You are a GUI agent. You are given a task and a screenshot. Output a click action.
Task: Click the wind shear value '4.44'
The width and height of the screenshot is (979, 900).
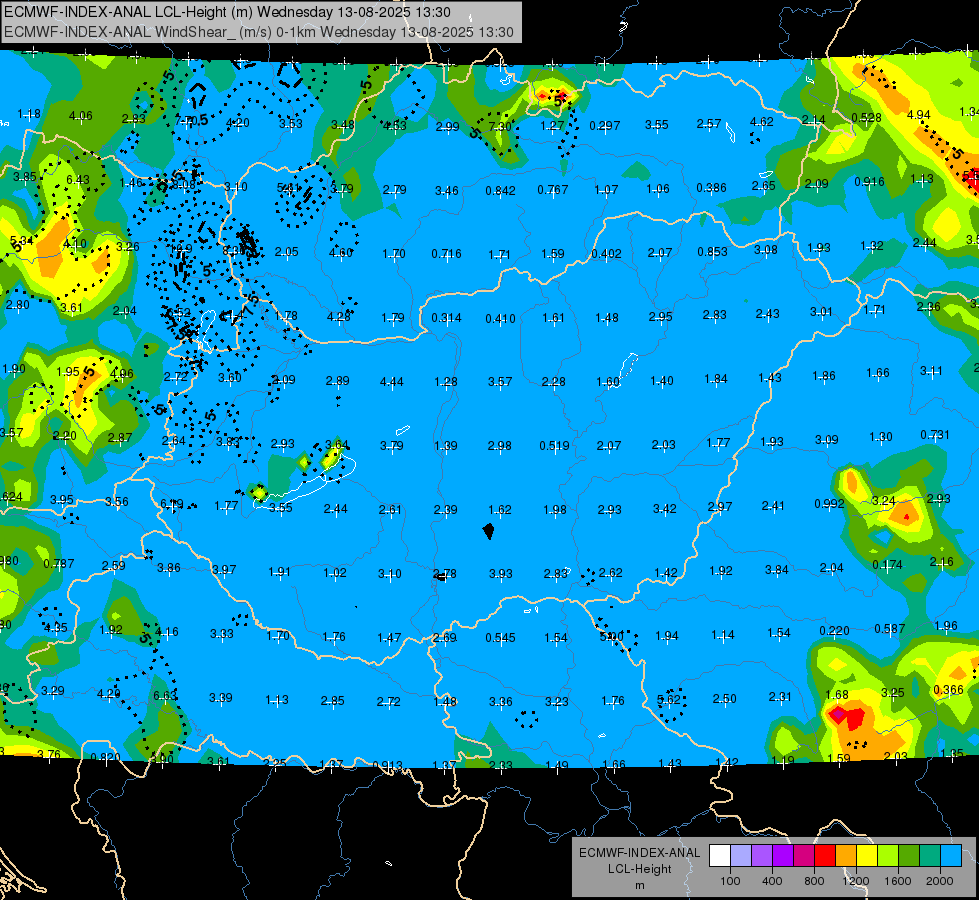(391, 382)
